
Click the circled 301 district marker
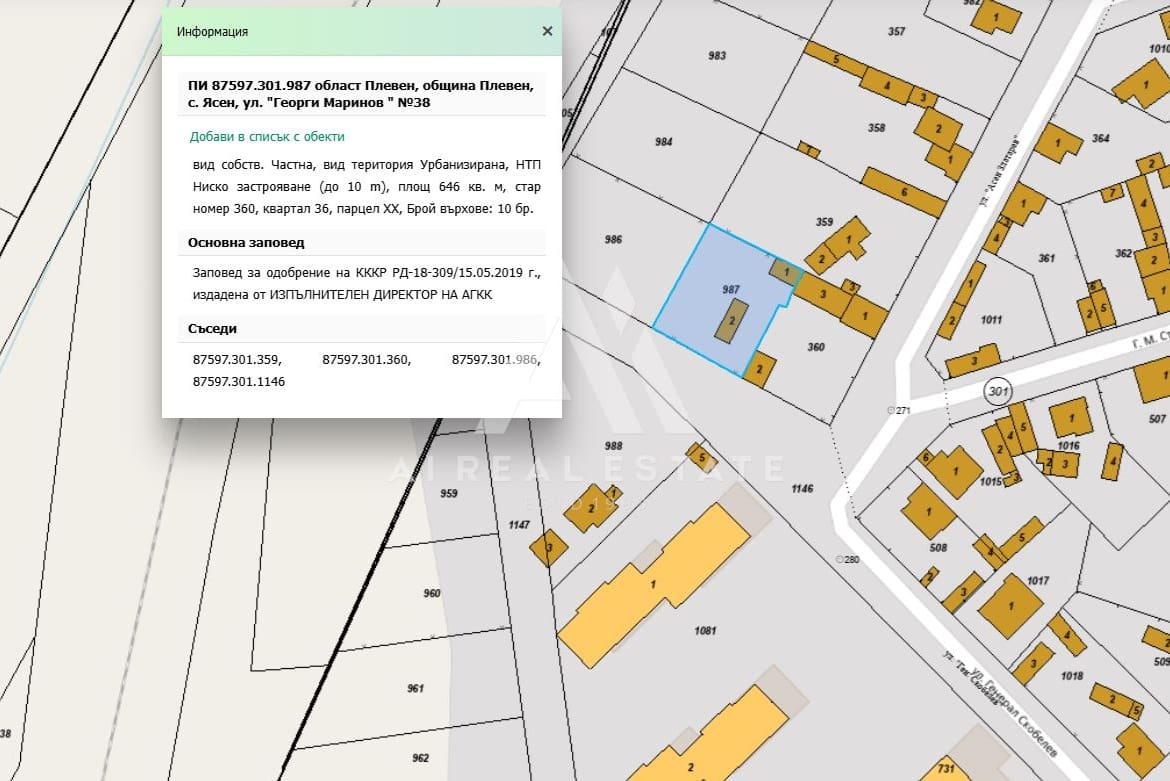(996, 389)
